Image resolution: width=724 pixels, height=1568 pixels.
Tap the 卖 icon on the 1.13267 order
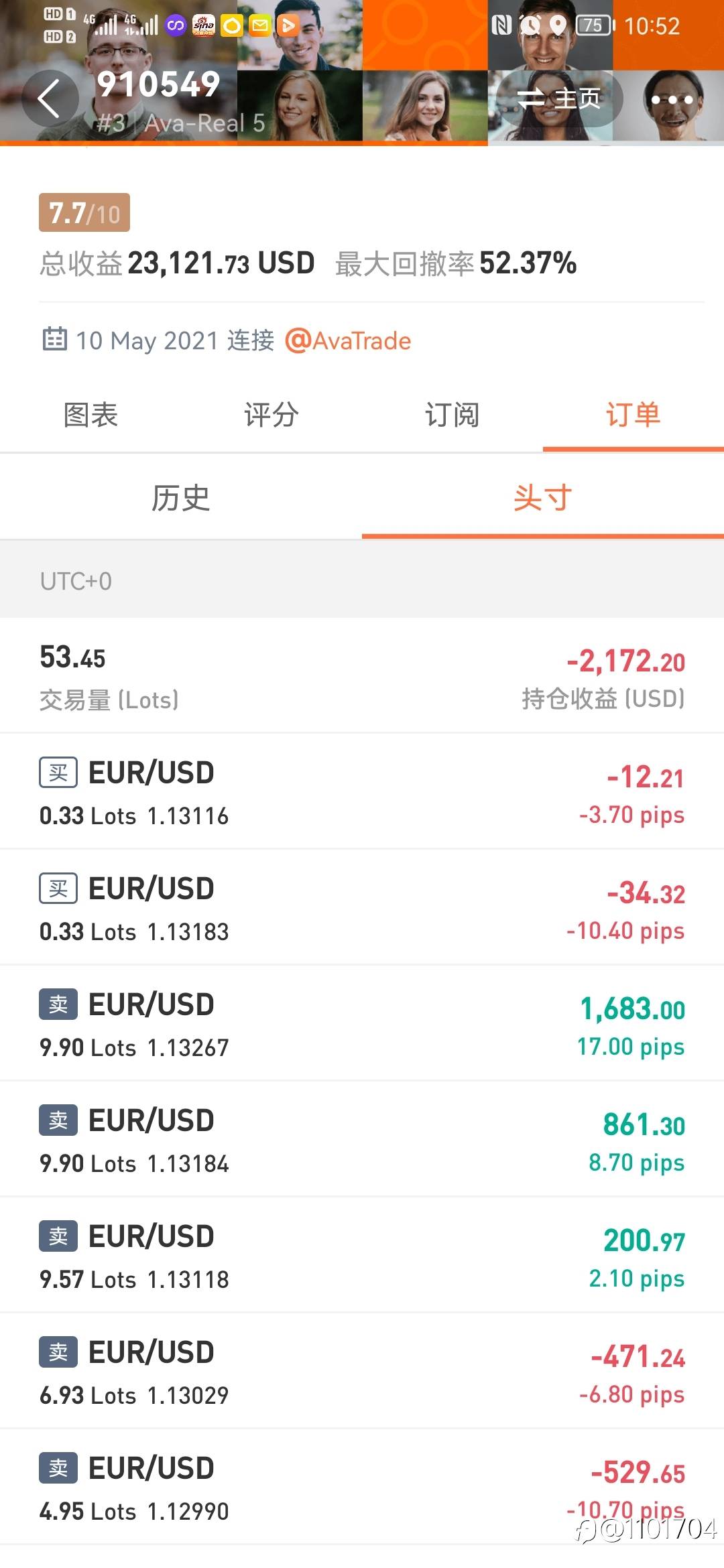click(x=58, y=1004)
